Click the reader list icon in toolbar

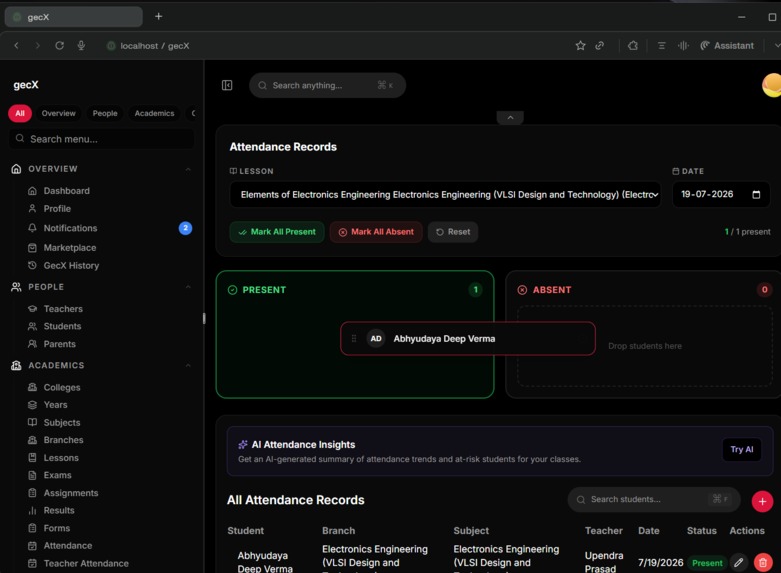[x=661, y=45]
